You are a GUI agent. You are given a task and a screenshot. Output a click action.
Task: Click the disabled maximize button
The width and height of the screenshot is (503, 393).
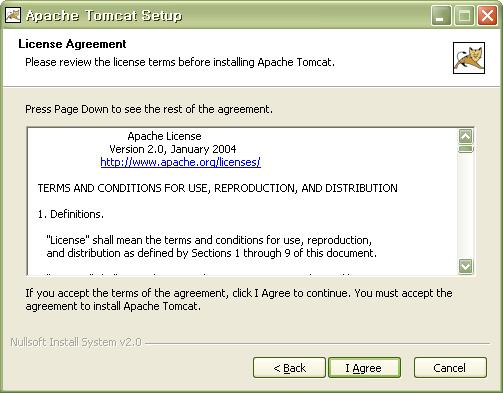click(464, 15)
